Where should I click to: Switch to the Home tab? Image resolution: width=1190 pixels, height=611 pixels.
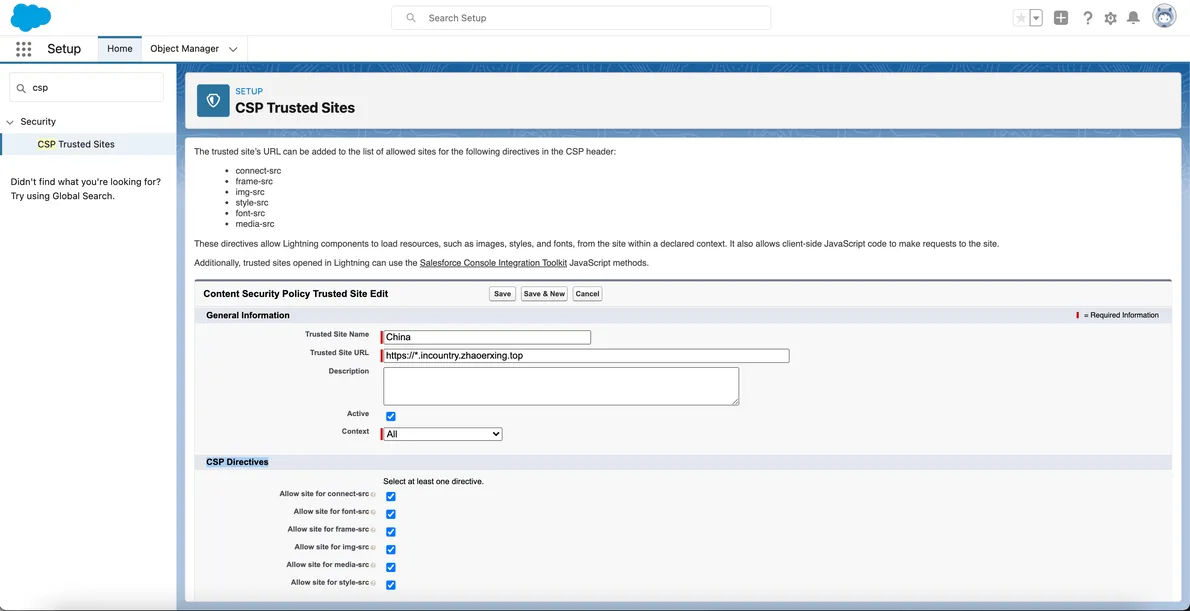click(x=120, y=49)
